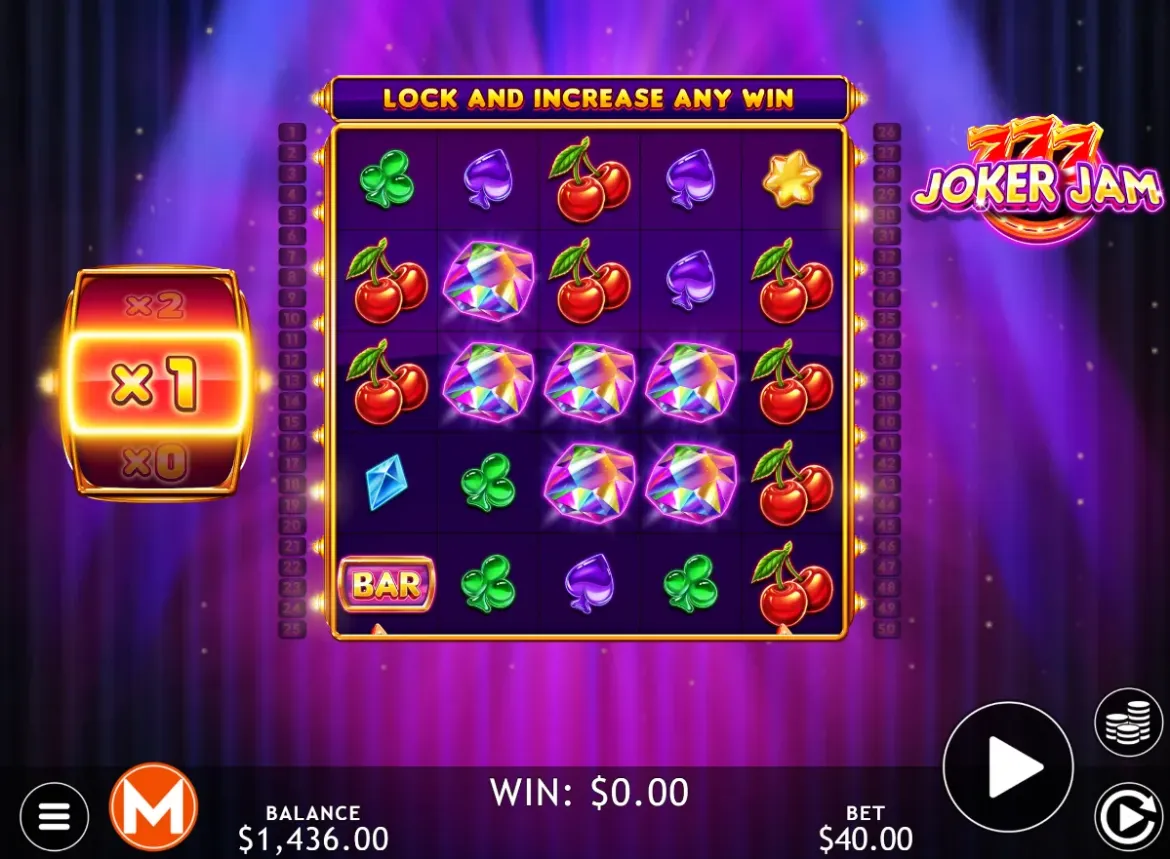Select the x1 multiplier on the wheel
This screenshot has width=1170, height=859.
click(154, 383)
